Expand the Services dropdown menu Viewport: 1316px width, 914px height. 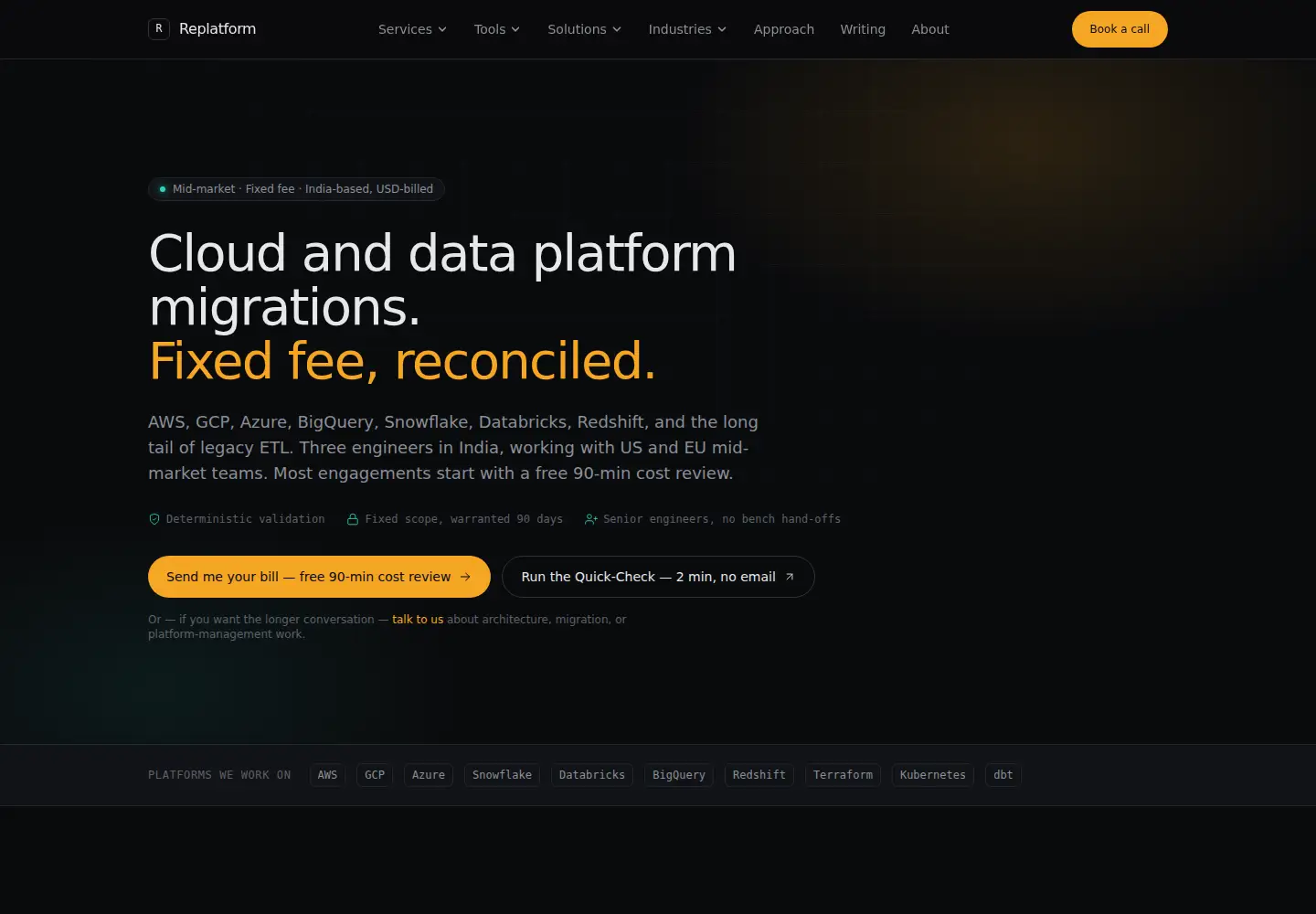coord(412,29)
